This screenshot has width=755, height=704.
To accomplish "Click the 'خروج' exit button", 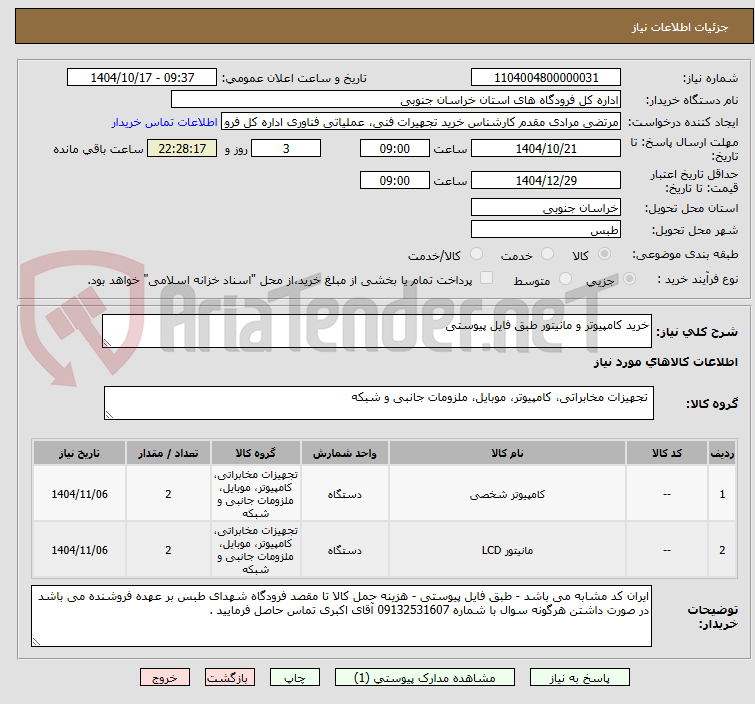I will coord(165,678).
